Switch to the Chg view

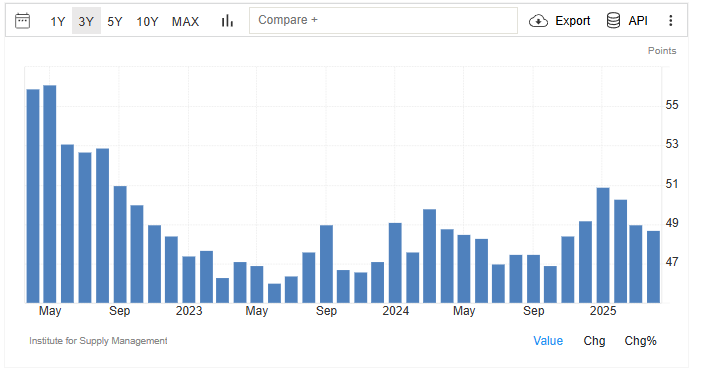click(594, 341)
